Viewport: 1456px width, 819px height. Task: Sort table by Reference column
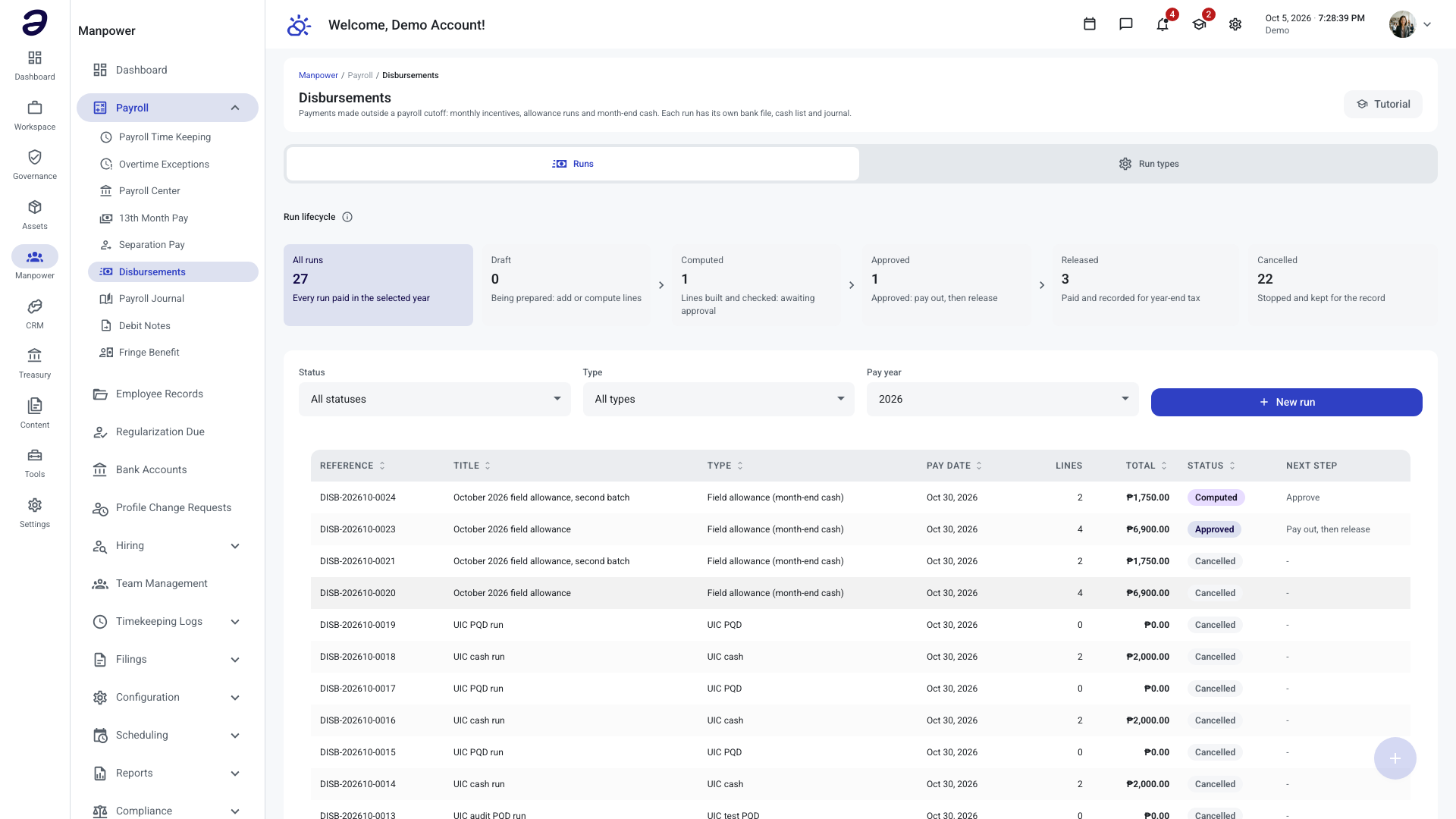(353, 466)
